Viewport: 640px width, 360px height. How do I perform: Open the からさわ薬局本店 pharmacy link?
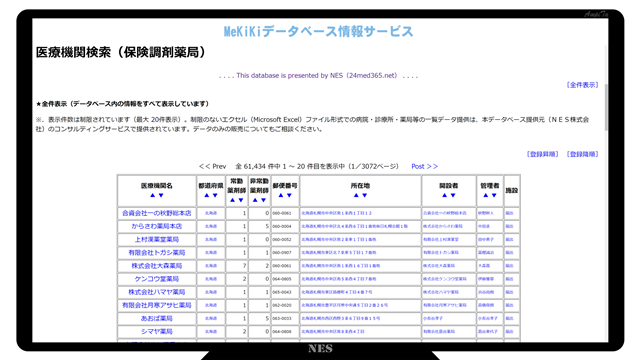click(157, 226)
